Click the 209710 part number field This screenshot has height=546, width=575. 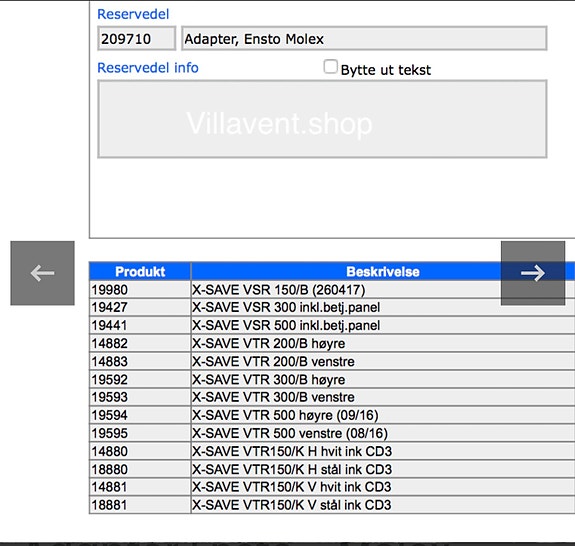tap(136, 38)
